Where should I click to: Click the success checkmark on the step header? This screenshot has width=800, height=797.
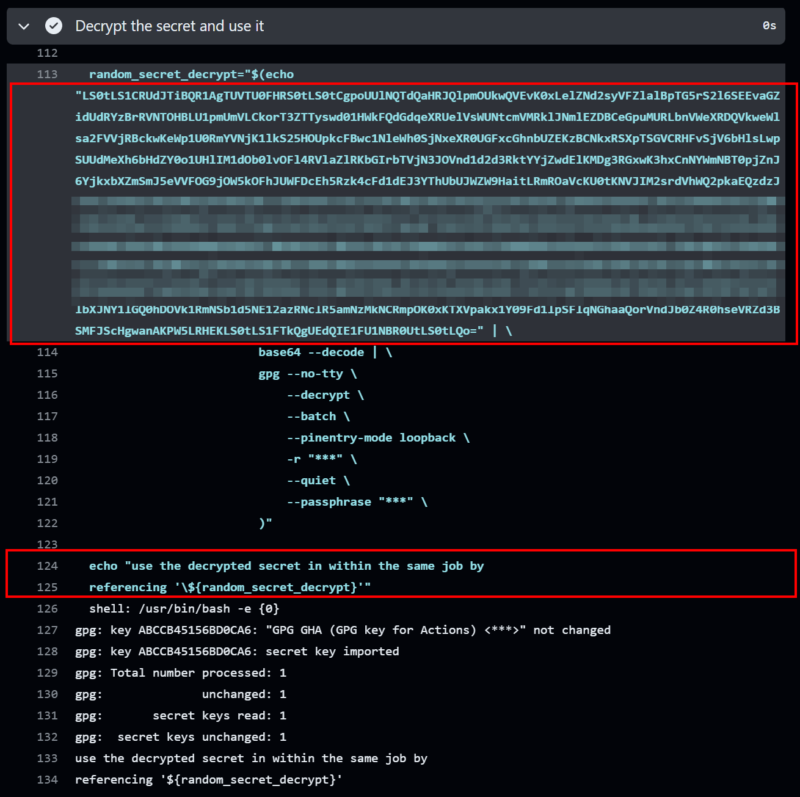pos(51,25)
